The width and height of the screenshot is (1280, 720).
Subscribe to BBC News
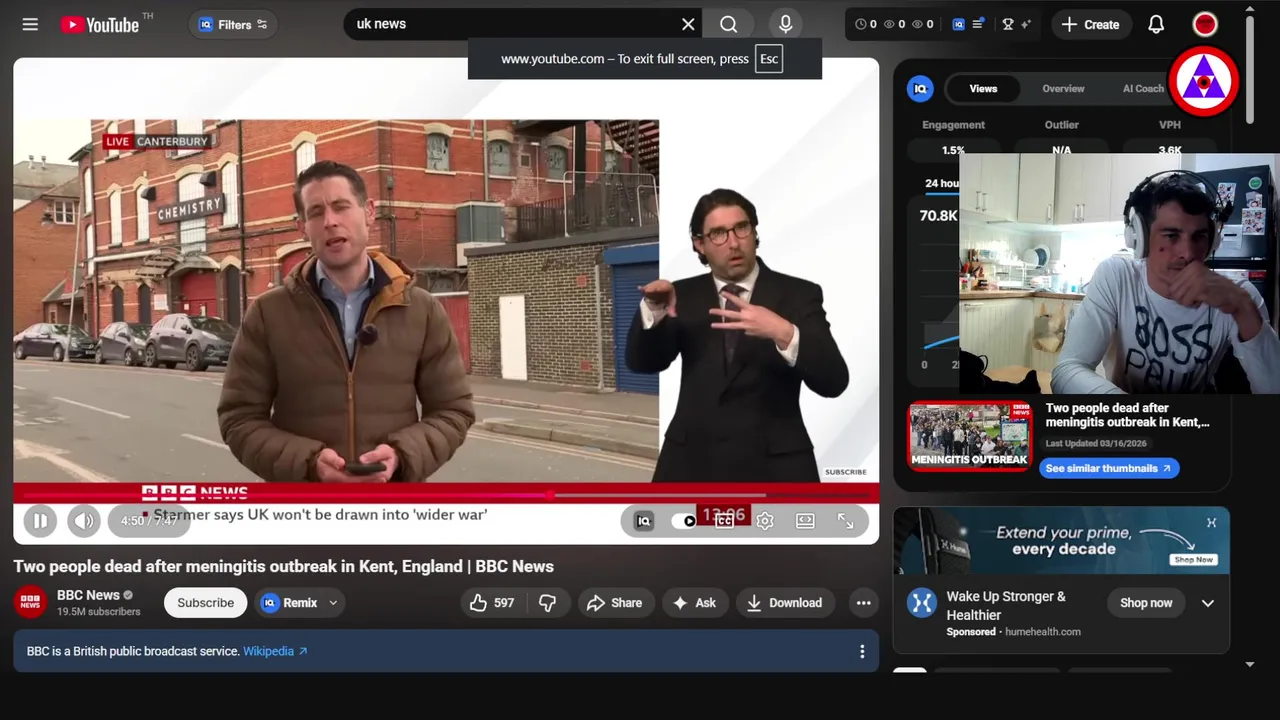click(x=205, y=602)
